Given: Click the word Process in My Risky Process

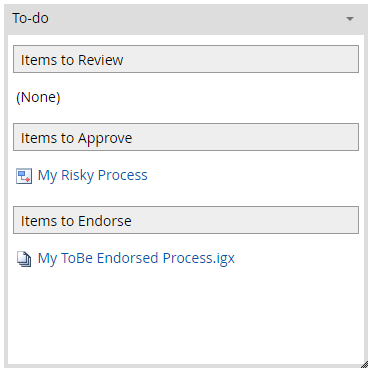Looking at the screenshot, I should (123, 175).
